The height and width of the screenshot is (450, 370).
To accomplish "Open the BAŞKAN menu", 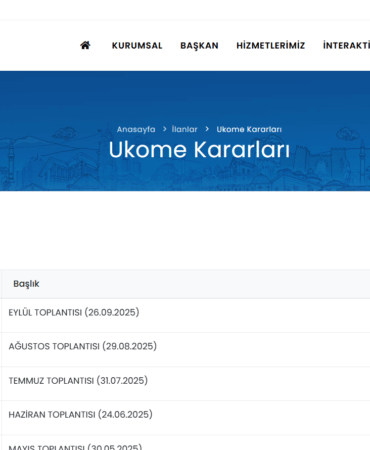I will pos(199,46).
